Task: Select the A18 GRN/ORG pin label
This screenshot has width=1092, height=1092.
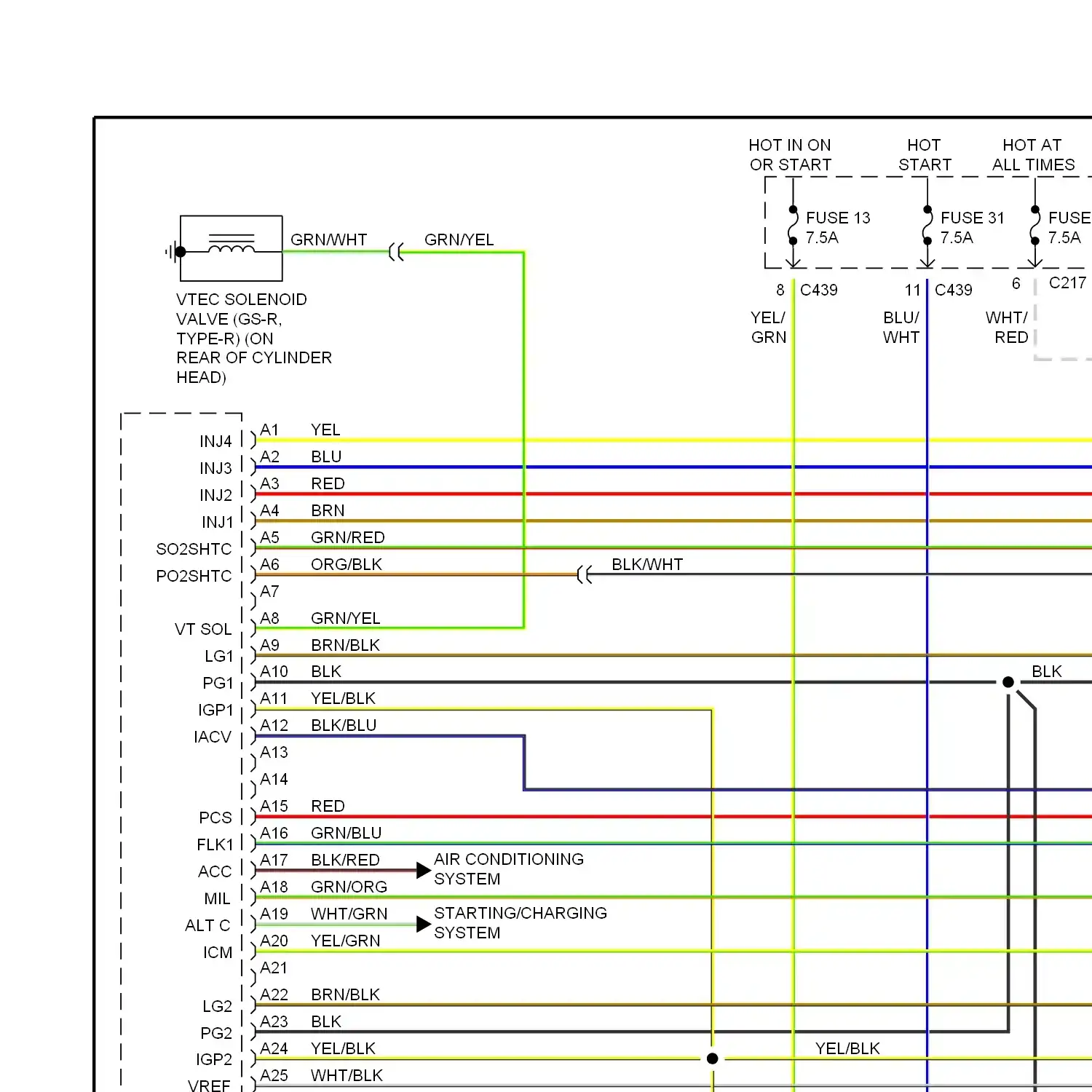Action: click(x=323, y=887)
